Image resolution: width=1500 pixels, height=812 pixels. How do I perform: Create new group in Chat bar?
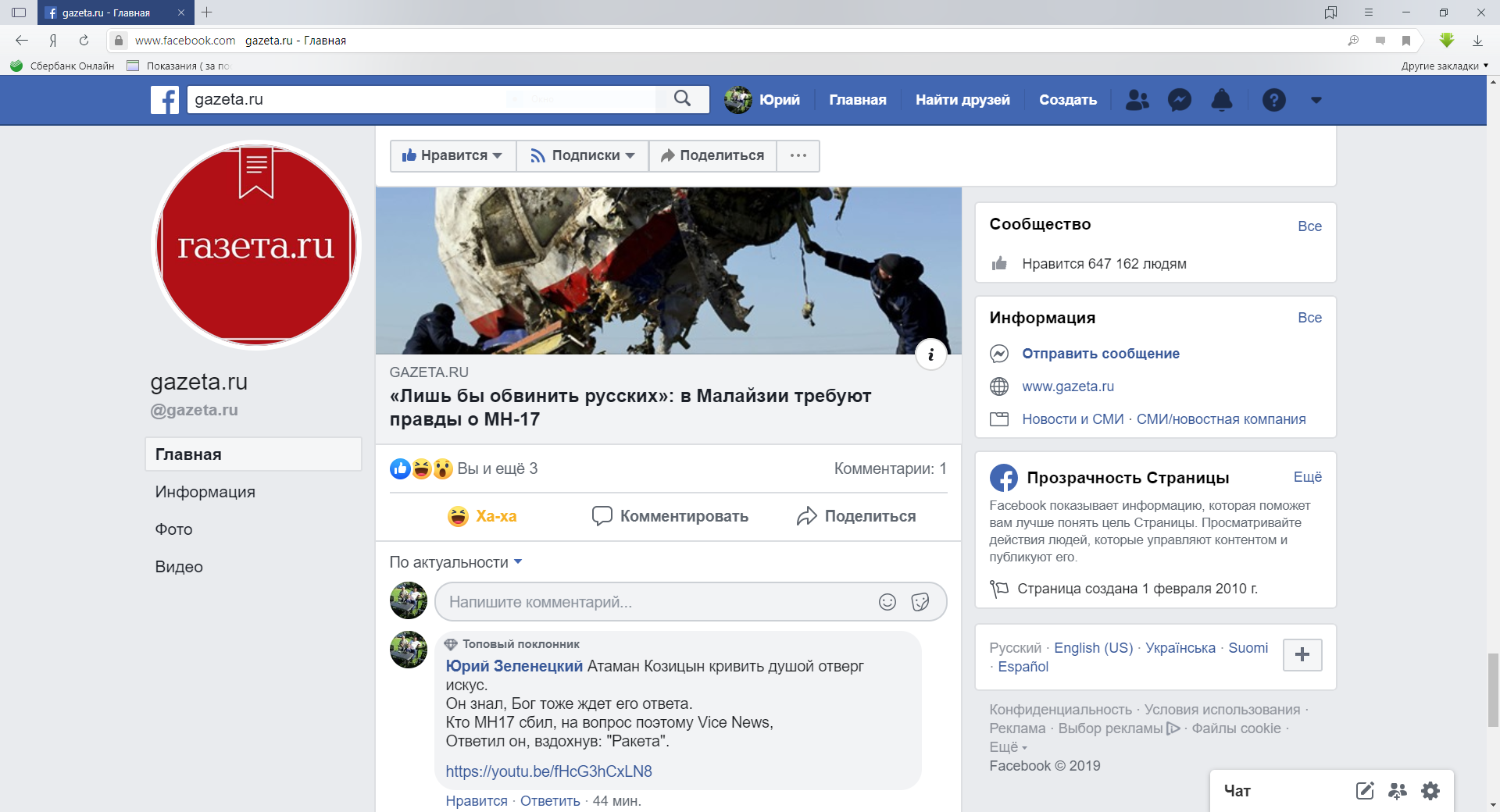tap(1397, 791)
